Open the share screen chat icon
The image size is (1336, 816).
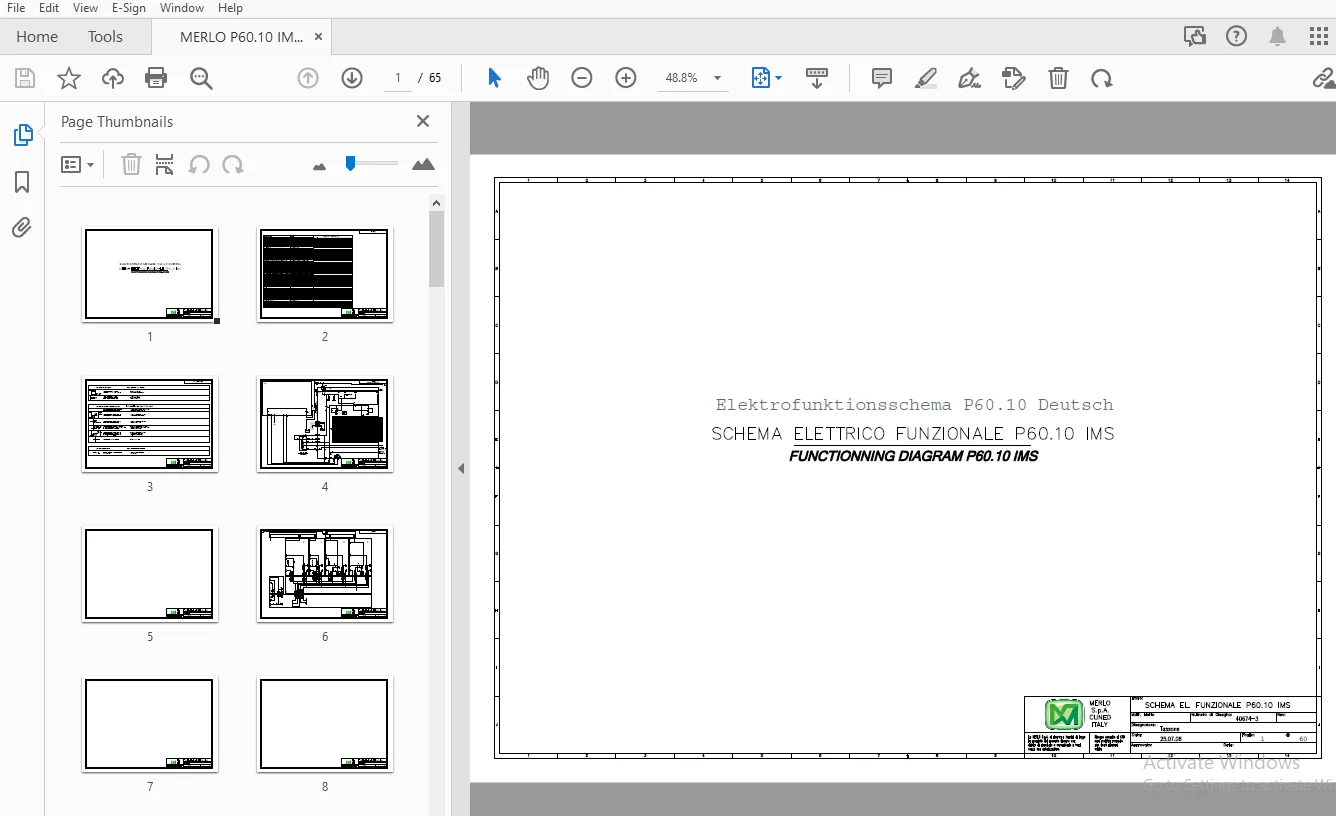pyautogui.click(x=1195, y=37)
